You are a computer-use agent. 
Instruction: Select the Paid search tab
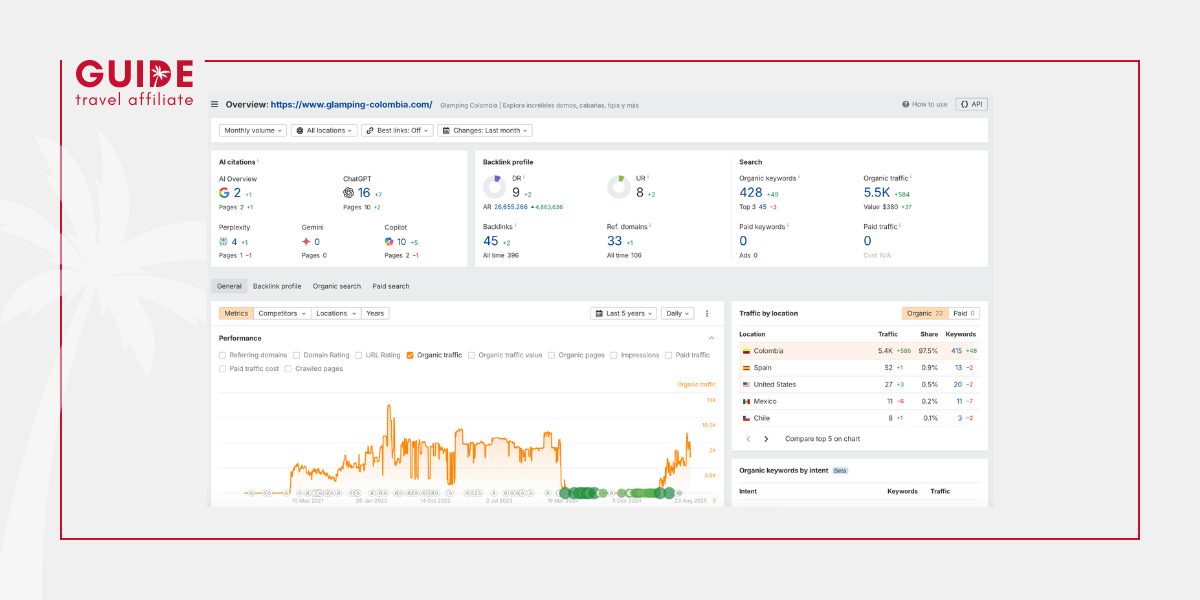coord(391,286)
